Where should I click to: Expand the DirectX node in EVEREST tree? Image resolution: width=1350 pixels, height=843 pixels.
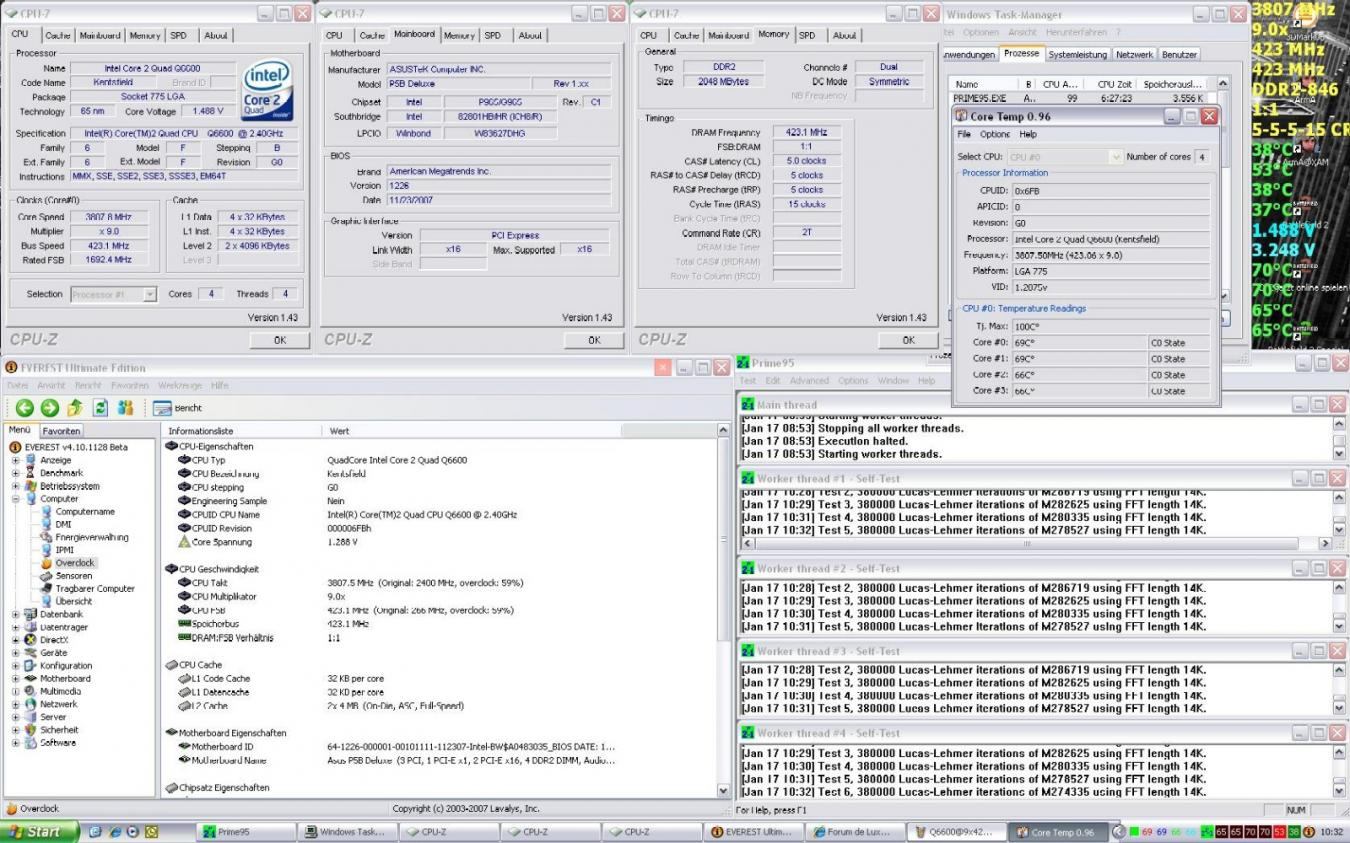click(16, 640)
